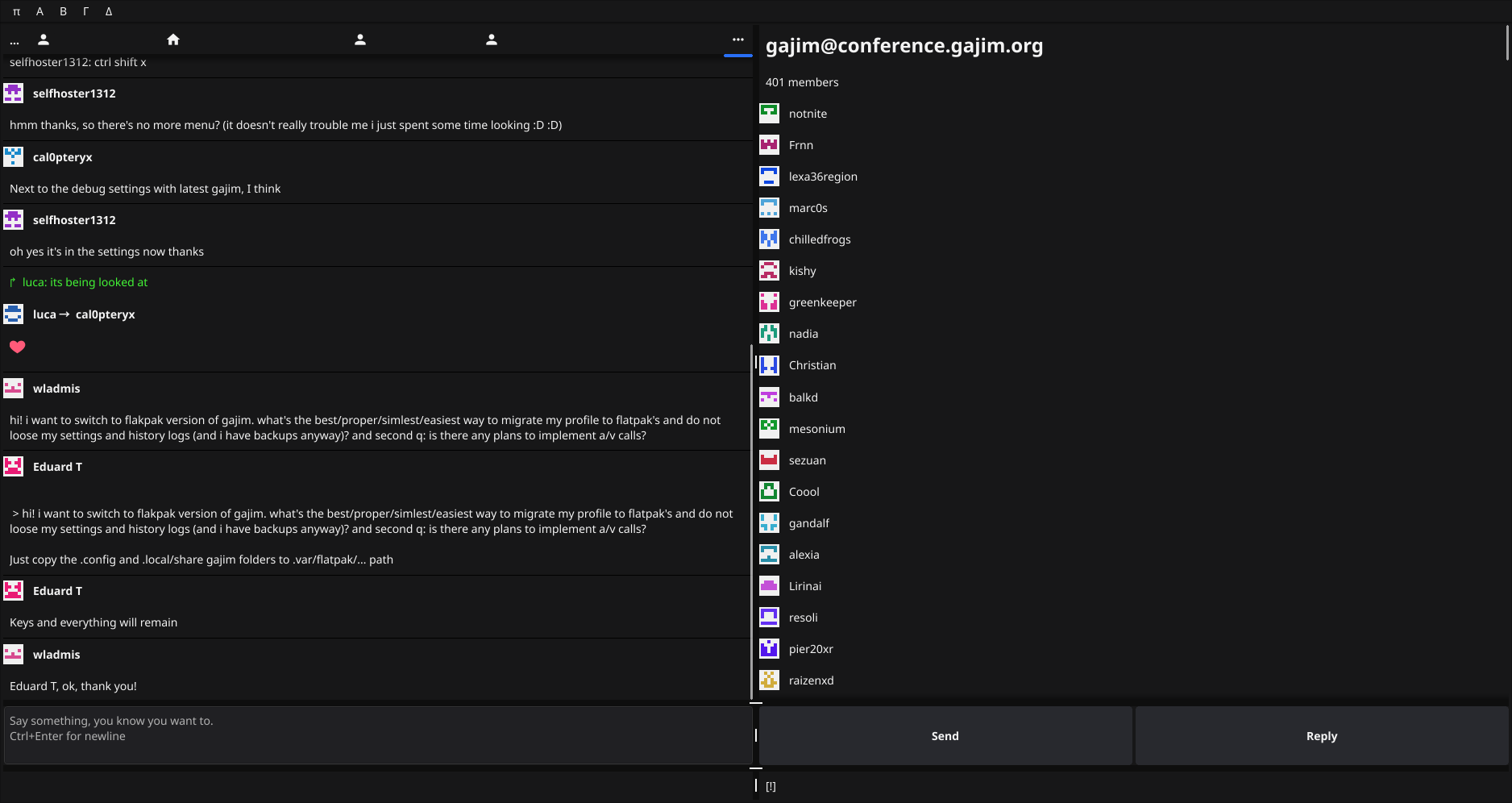Click the π symbol in the top bar
Screen dimensions: 1512x803
coord(16,11)
